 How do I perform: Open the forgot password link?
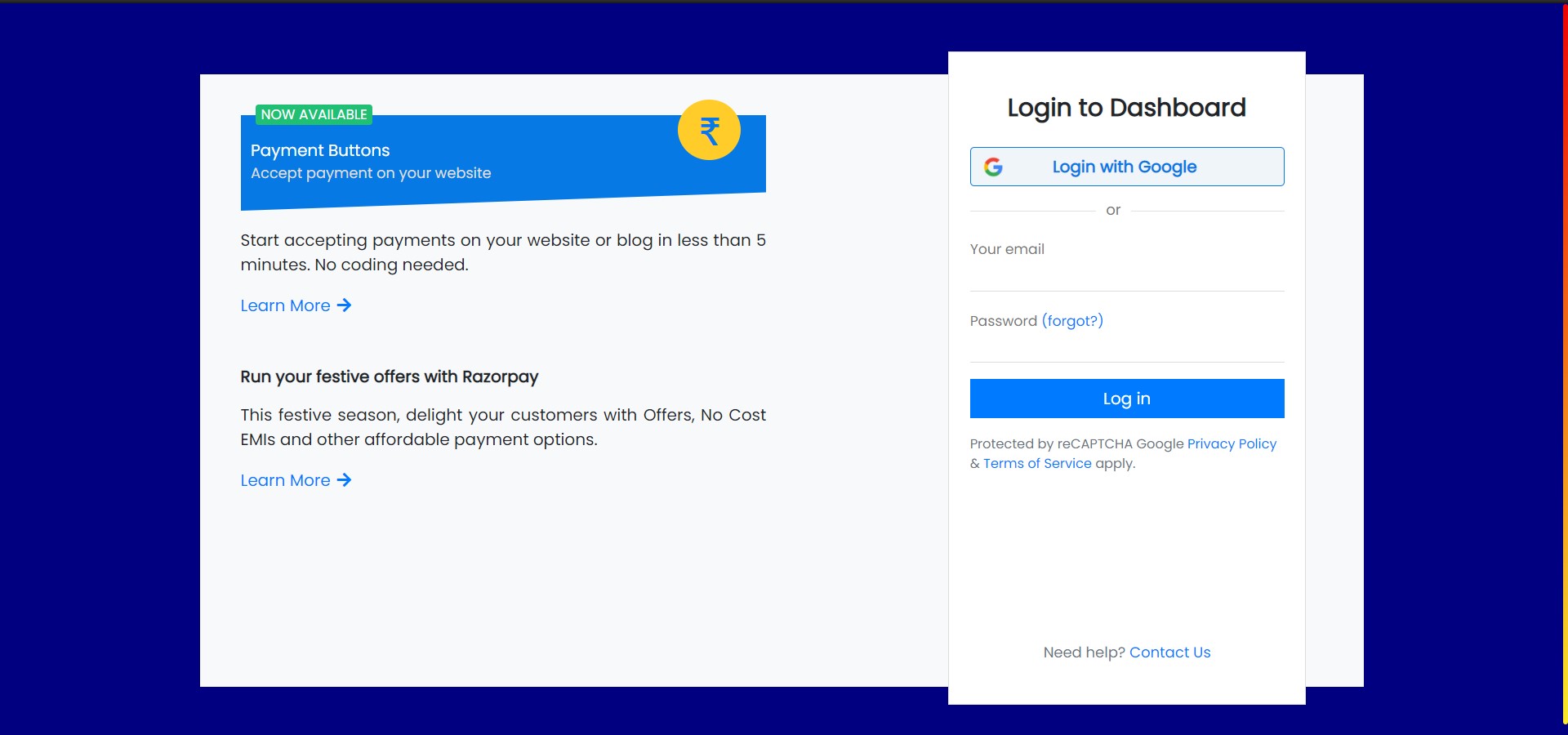tap(1072, 321)
